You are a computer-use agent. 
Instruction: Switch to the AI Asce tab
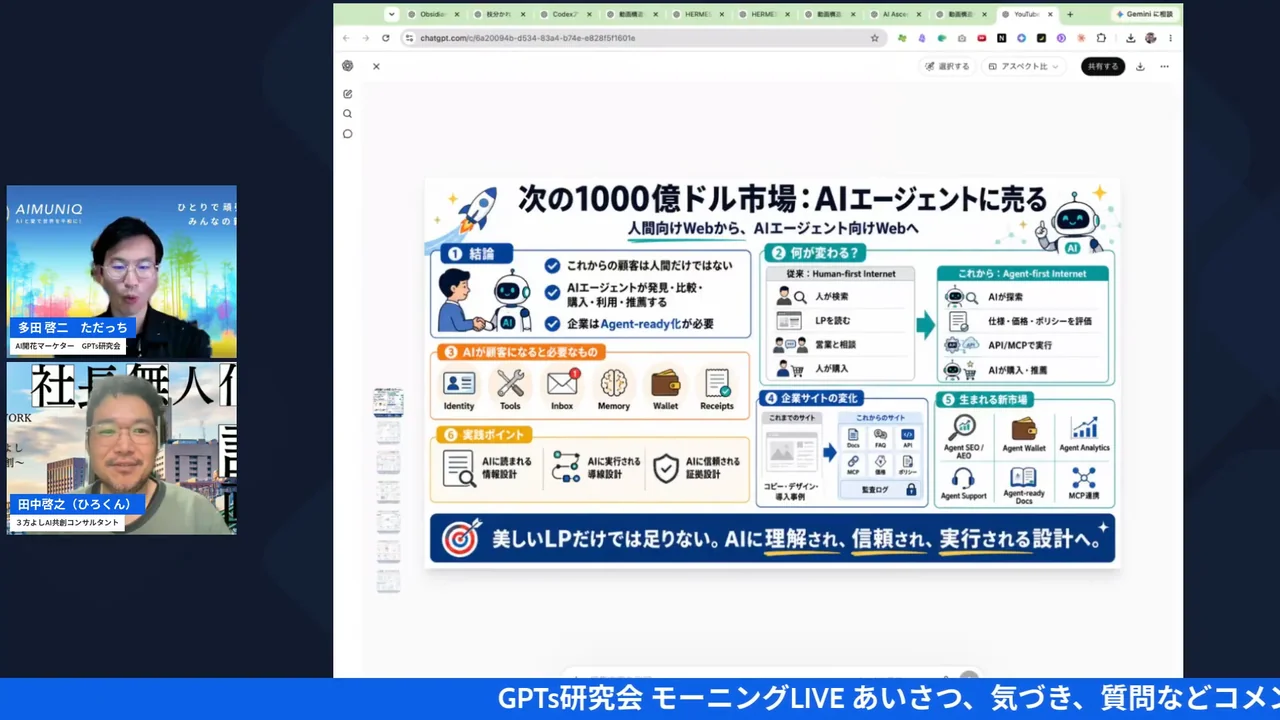pyautogui.click(x=895, y=14)
